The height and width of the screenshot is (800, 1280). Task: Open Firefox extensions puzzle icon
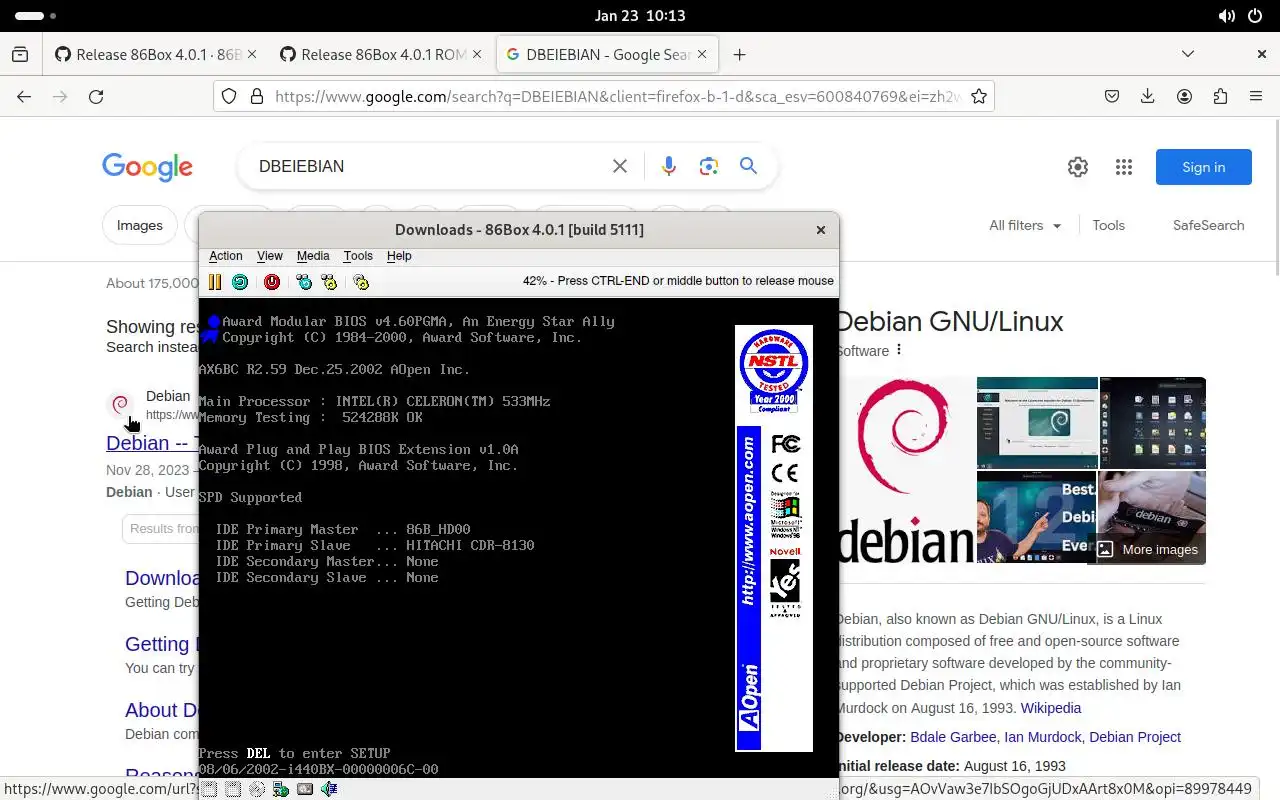[x=1220, y=97]
